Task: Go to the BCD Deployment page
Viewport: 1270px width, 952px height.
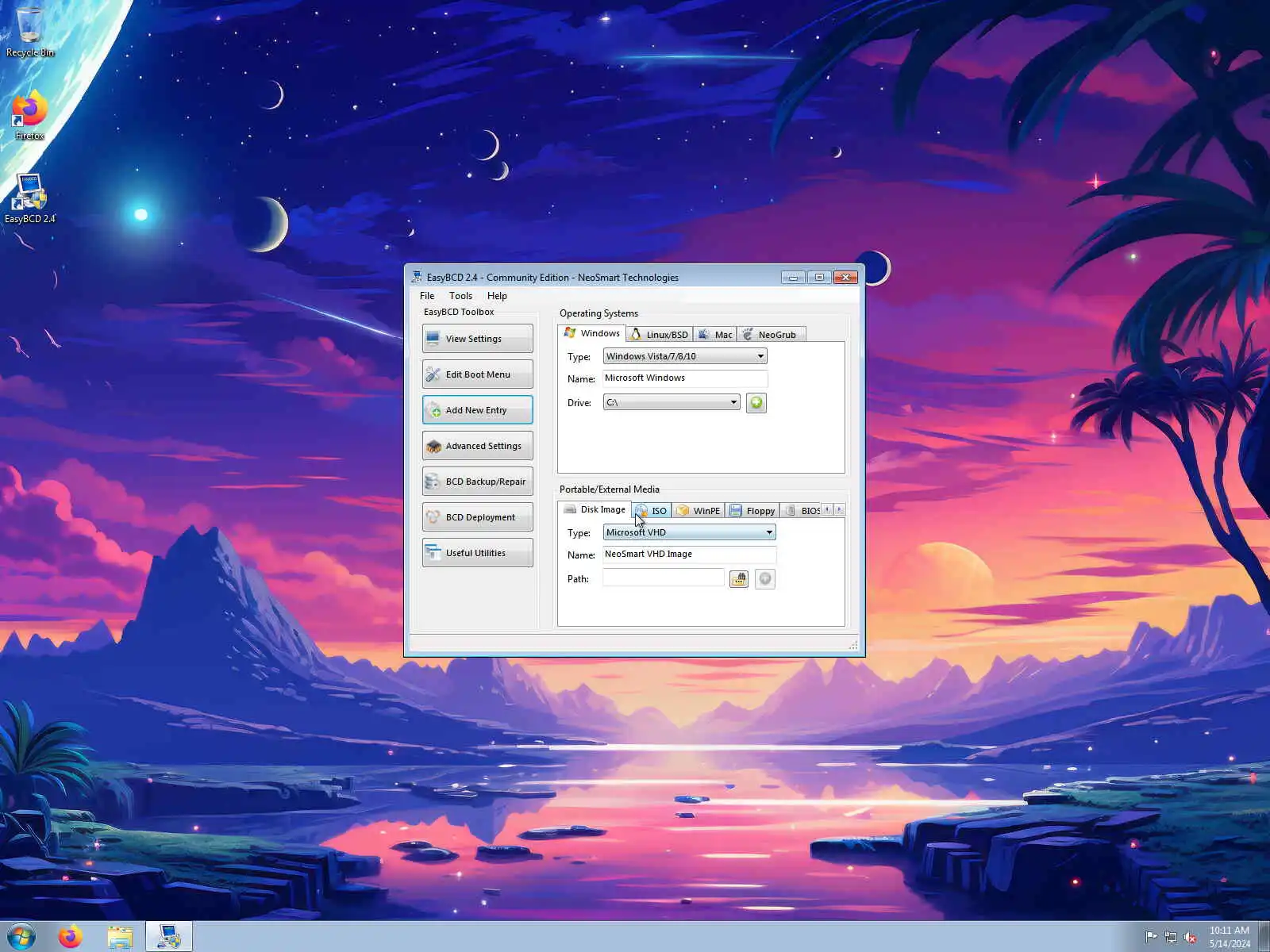Action: tap(477, 517)
